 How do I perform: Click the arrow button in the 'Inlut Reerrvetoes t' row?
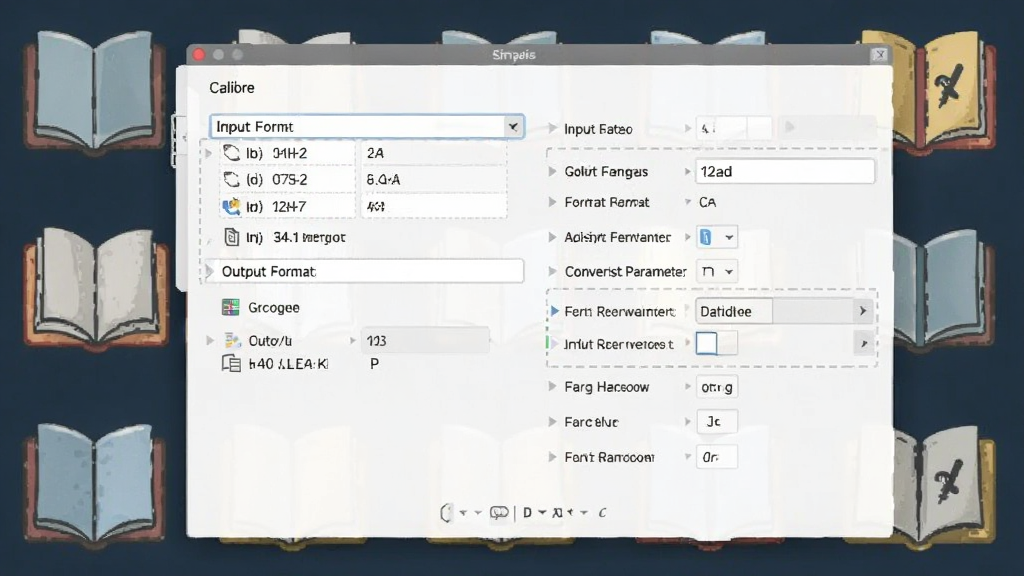click(x=863, y=343)
